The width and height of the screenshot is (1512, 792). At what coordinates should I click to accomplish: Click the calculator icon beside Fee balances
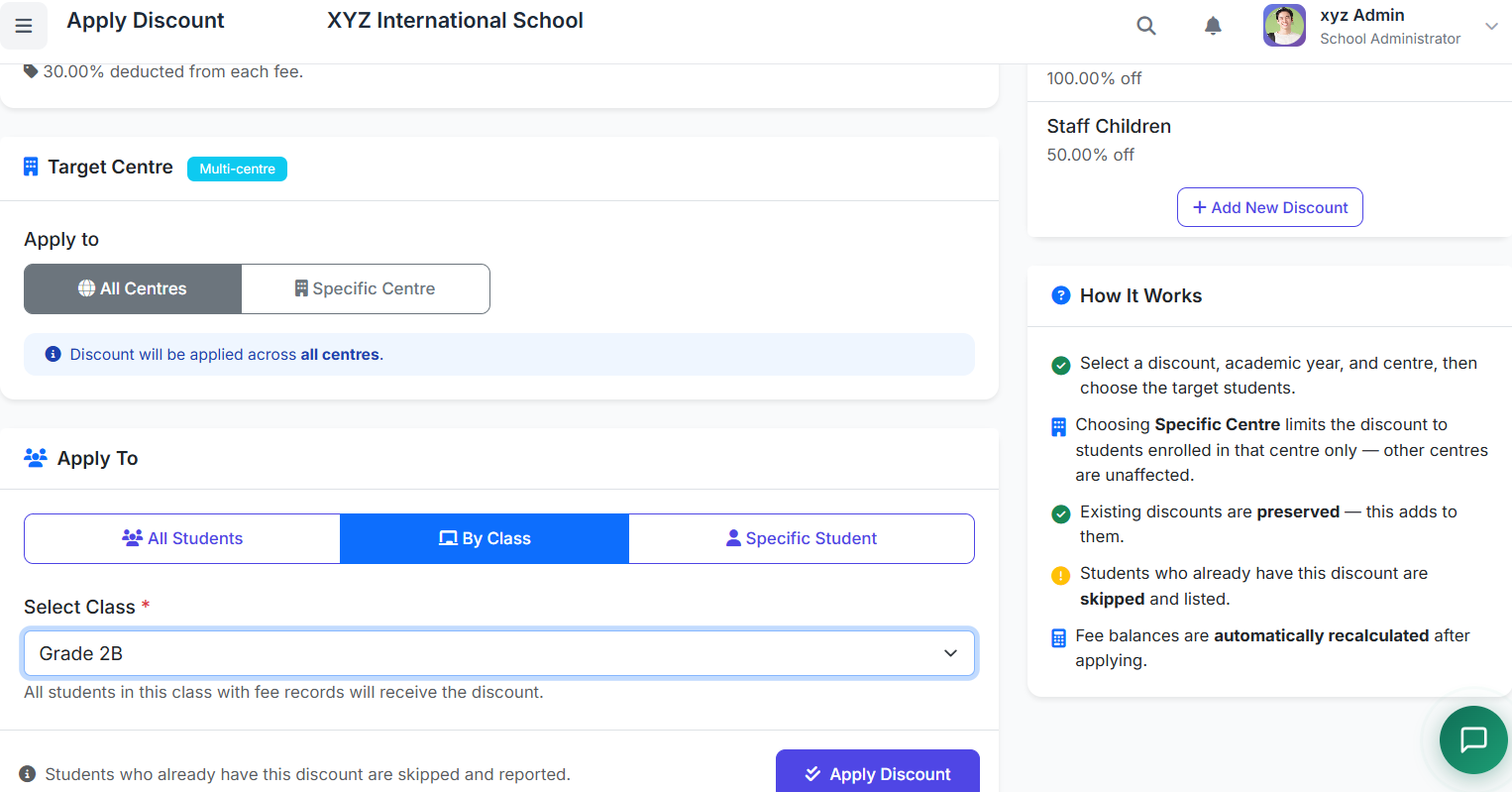pyautogui.click(x=1058, y=638)
